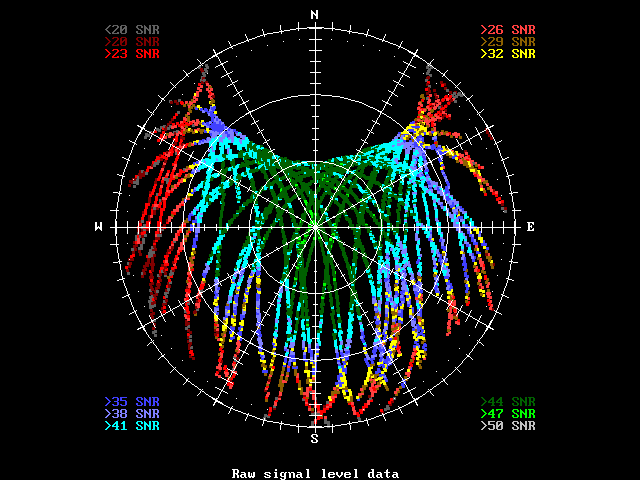Click the '>44 SNR' dark green legend entry
Image resolution: width=640 pixels, height=480 pixels.
[508, 402]
